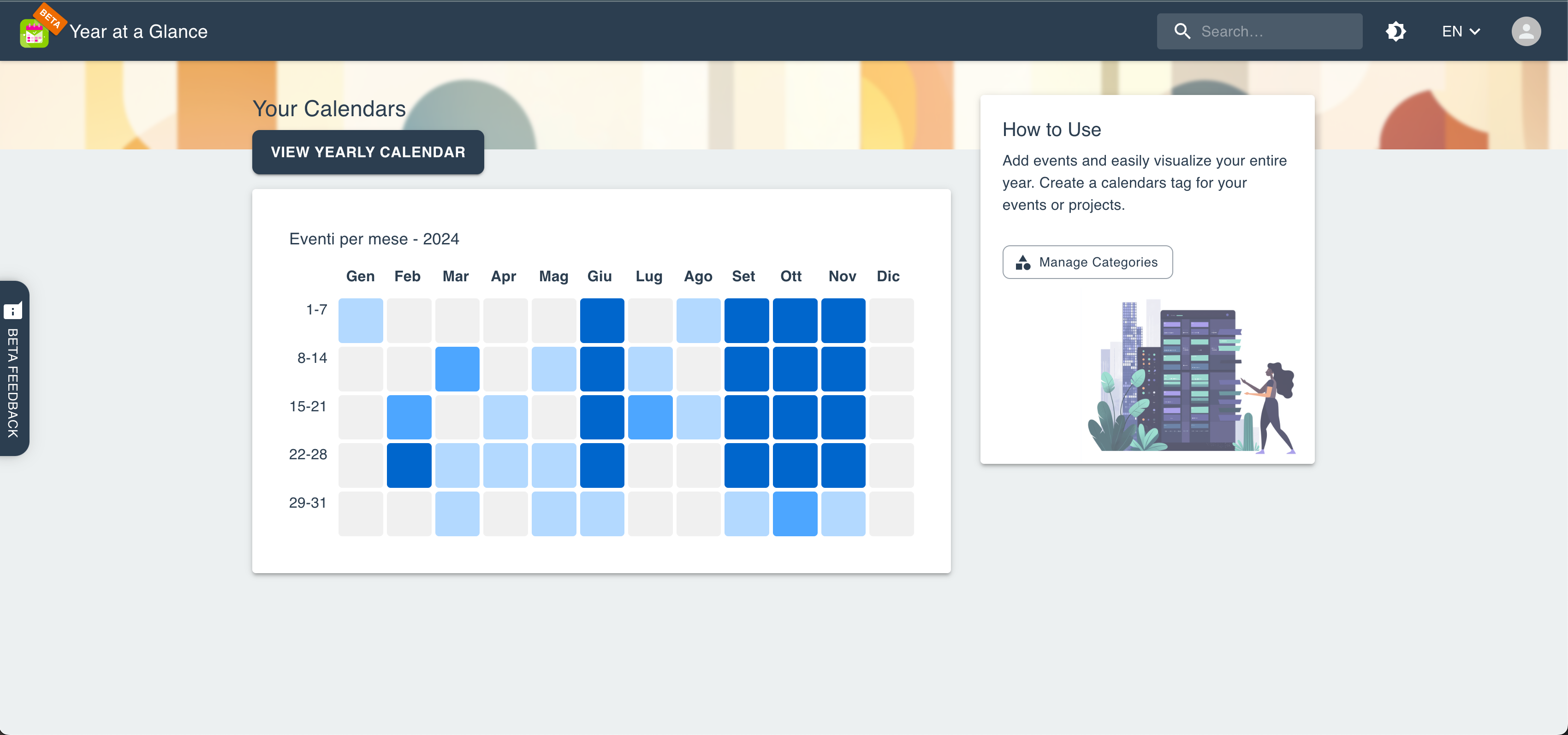
Task: Click the View Yearly Calendar button
Action: click(368, 152)
